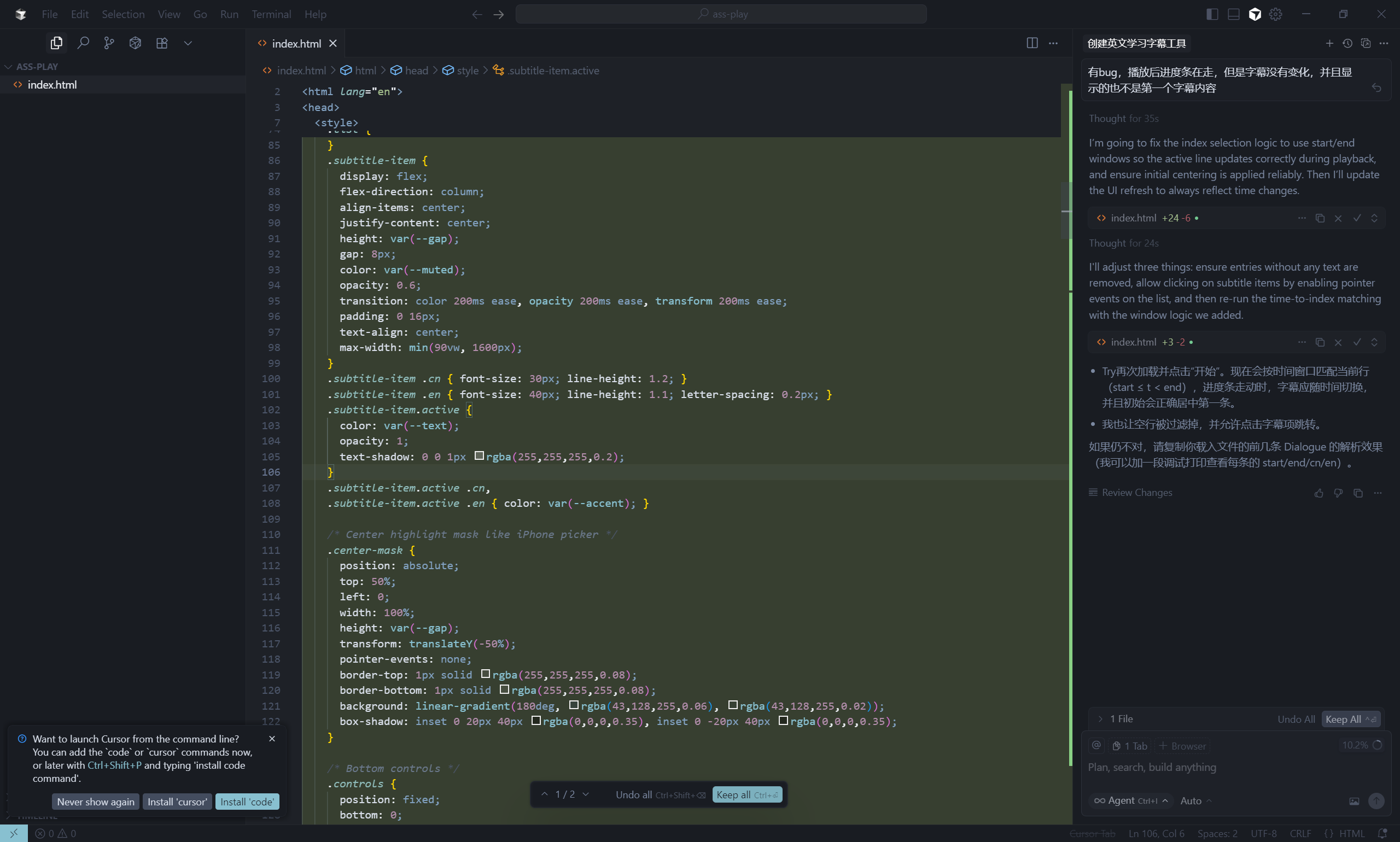Open the Search view in sidebar

click(83, 43)
